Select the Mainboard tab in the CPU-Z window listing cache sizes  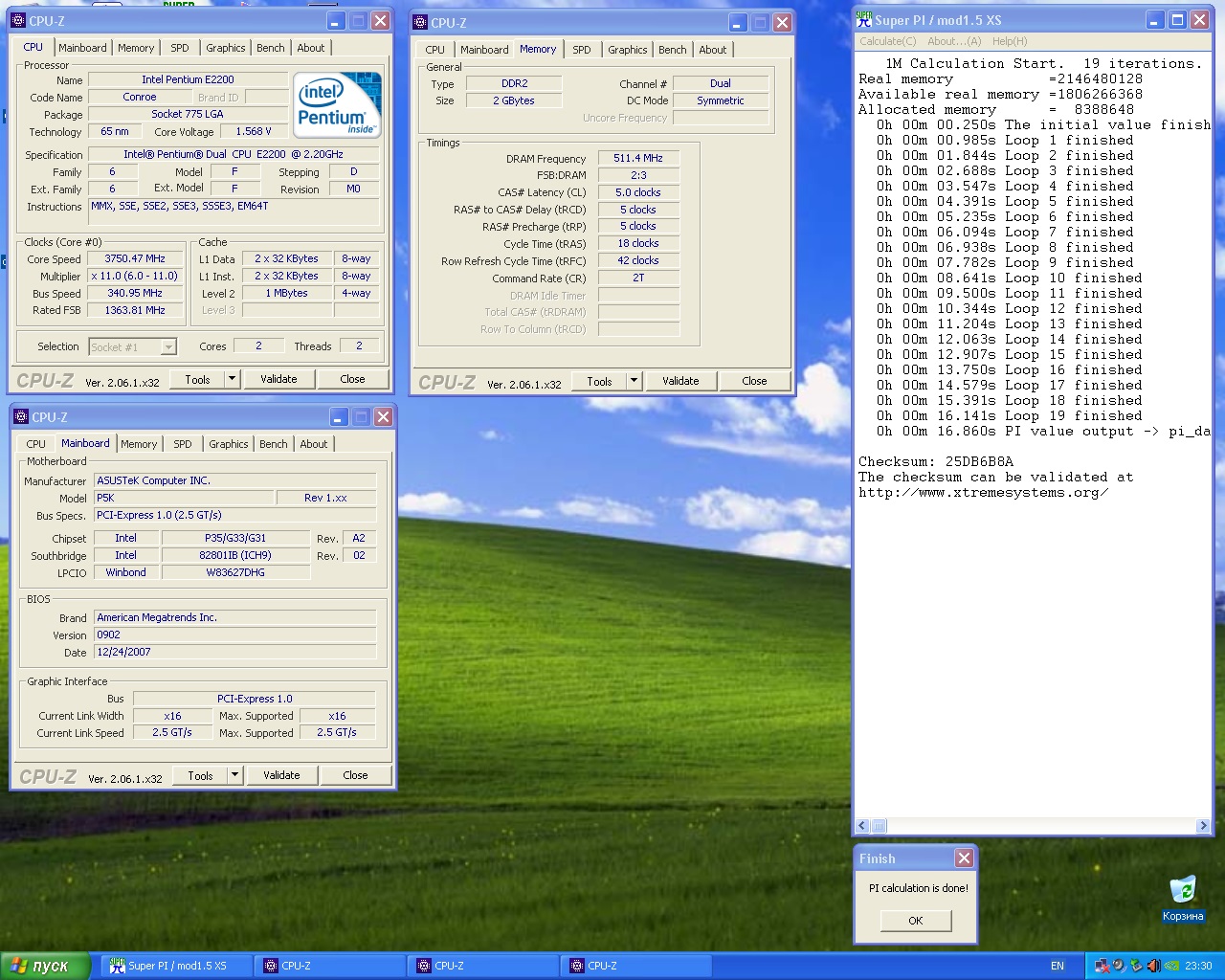(x=82, y=48)
